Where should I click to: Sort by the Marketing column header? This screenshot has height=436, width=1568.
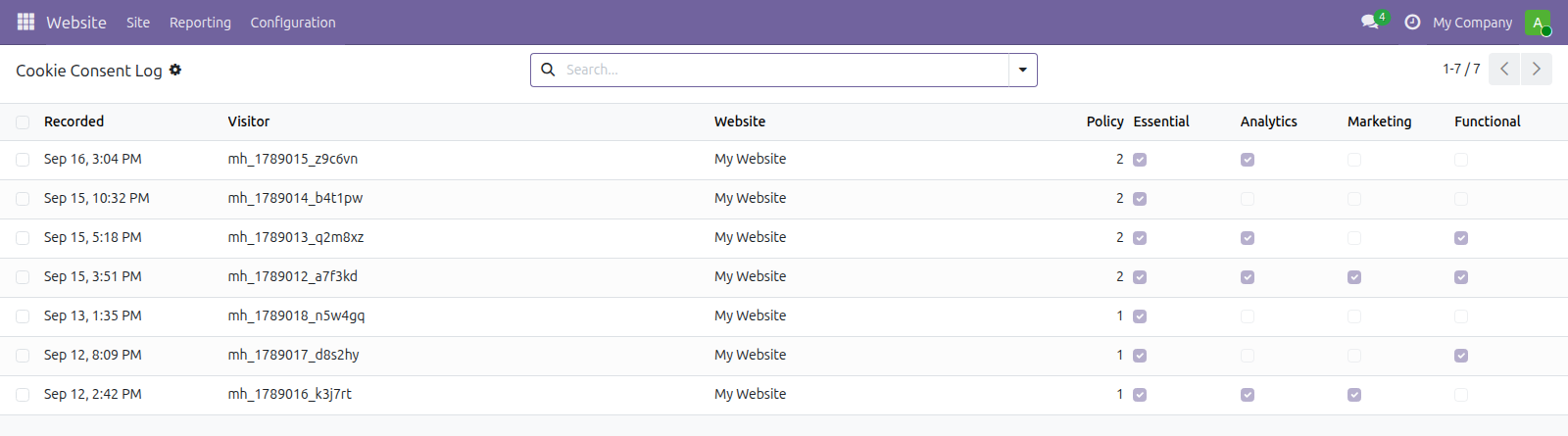1379,121
